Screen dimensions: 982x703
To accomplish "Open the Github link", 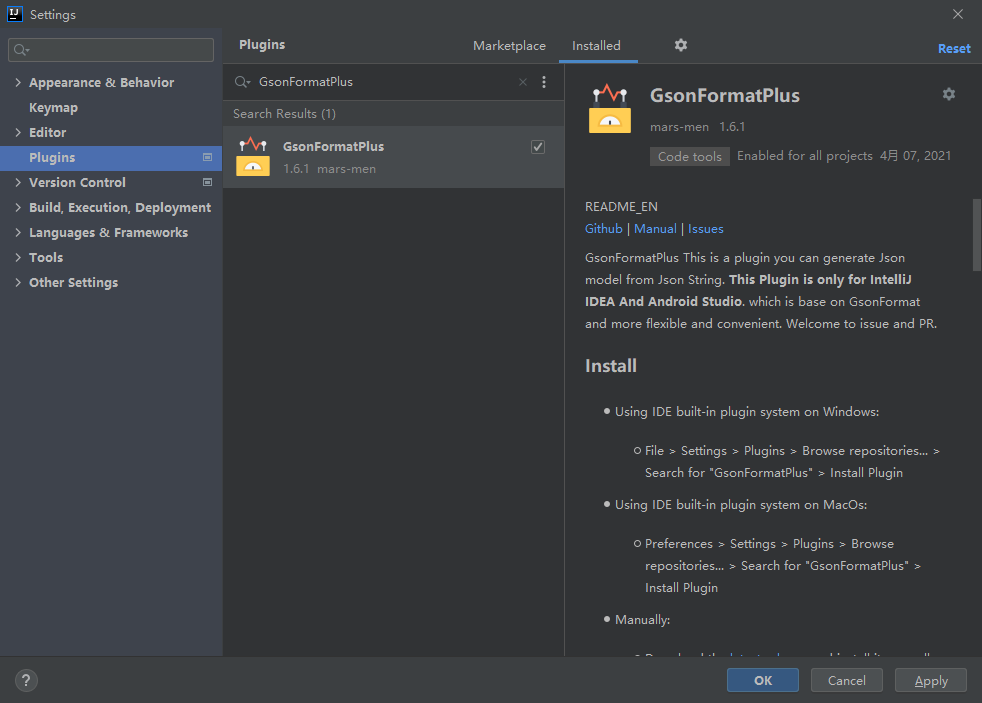I will (604, 229).
